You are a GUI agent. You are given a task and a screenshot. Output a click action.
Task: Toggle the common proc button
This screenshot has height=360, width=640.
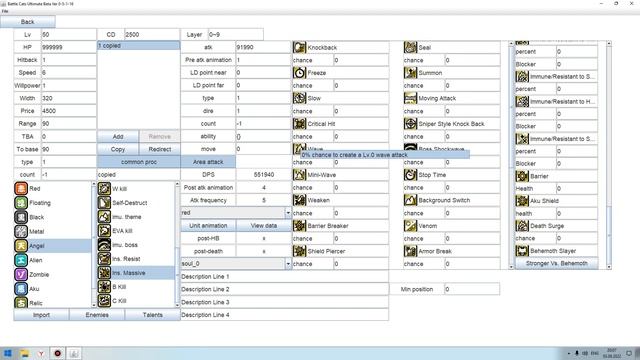click(x=139, y=162)
